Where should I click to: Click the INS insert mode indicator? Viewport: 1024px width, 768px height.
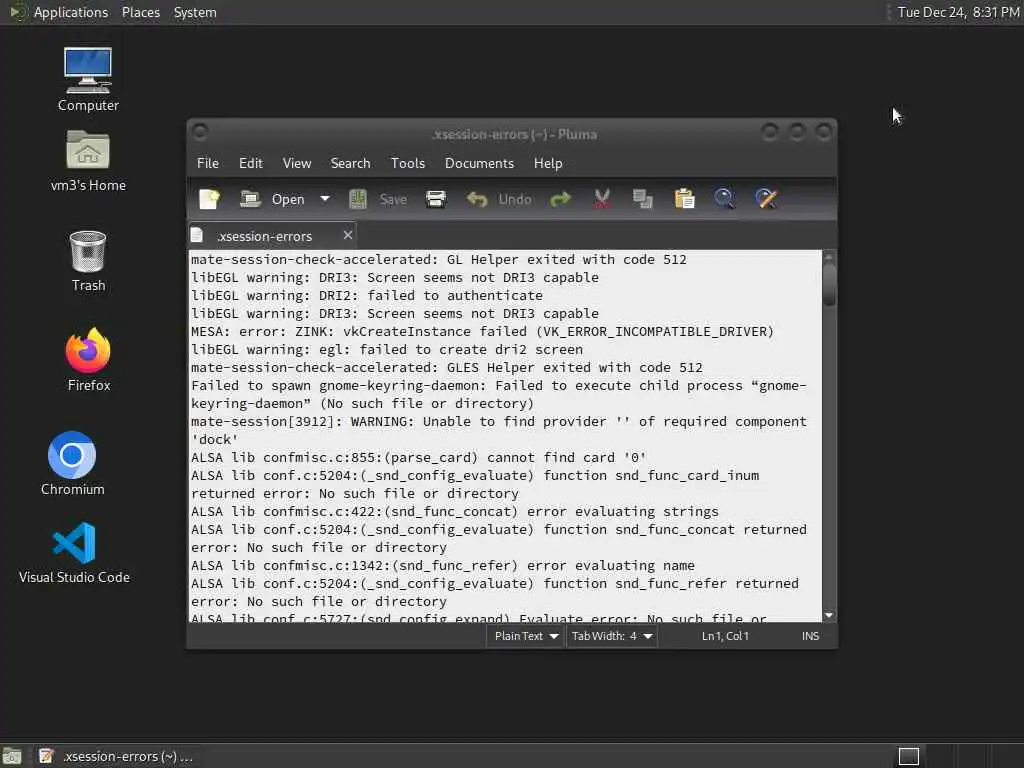pyautogui.click(x=810, y=636)
